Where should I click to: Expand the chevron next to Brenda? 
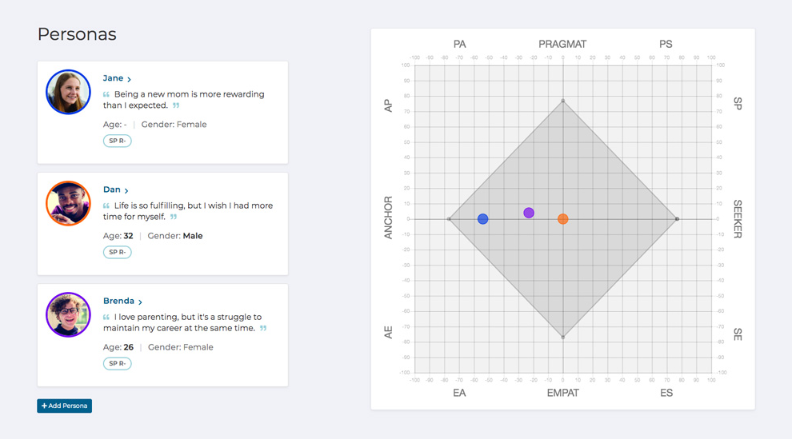click(x=141, y=301)
